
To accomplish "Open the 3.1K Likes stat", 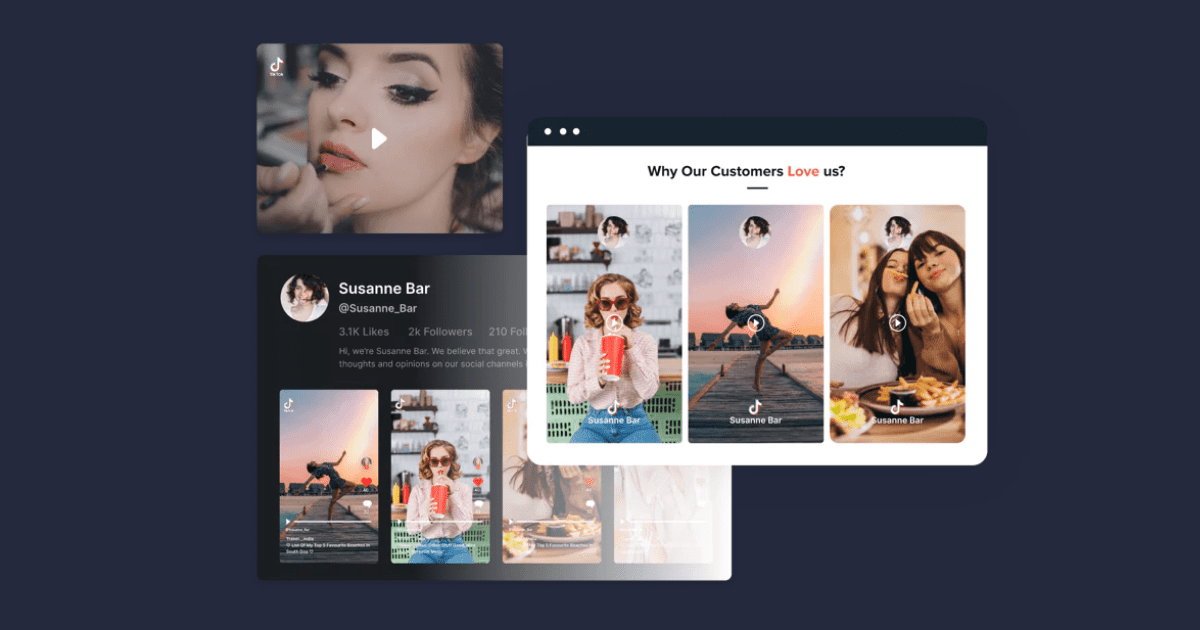I will tap(363, 331).
